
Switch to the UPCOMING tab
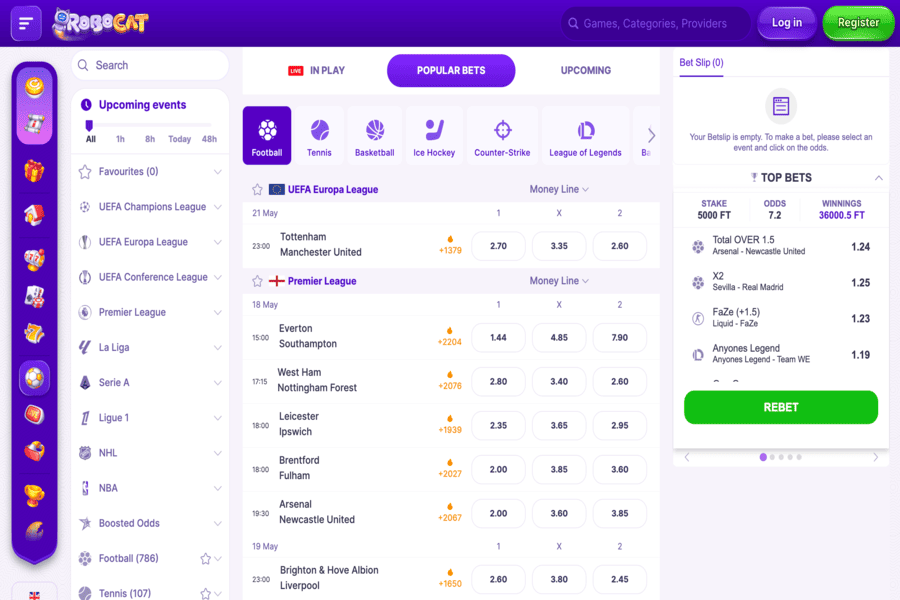click(585, 71)
